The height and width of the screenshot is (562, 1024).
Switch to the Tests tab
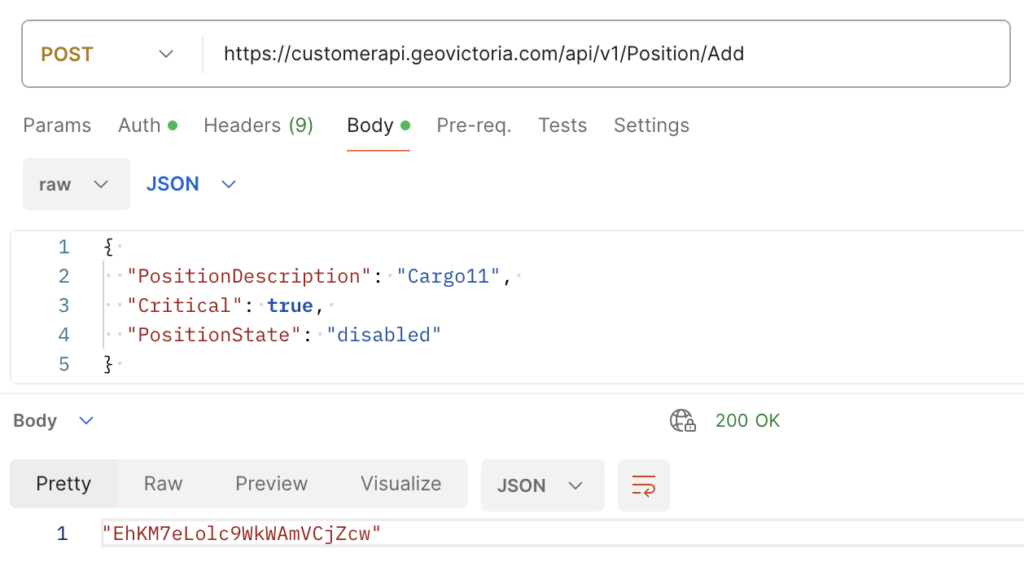[562, 125]
